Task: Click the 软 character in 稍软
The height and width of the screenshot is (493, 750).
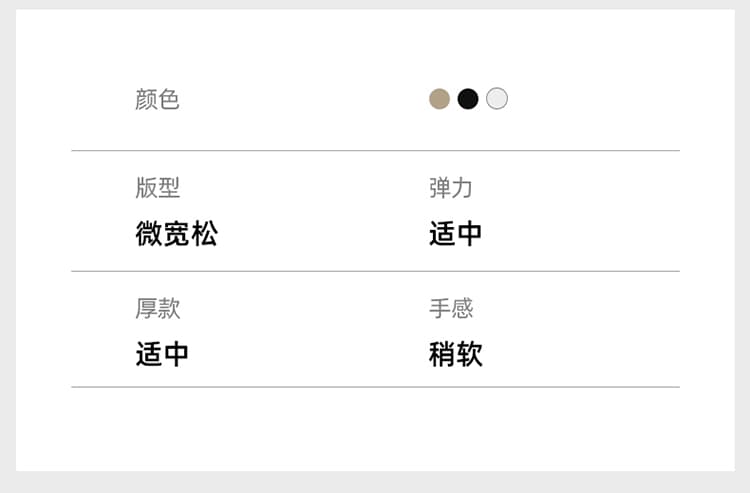Action: pyautogui.click(x=470, y=354)
